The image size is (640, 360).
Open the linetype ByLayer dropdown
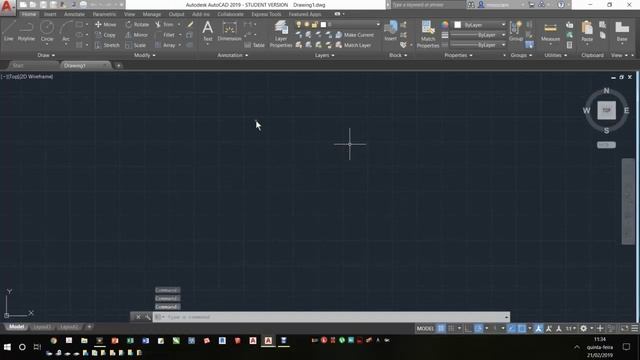point(478,45)
